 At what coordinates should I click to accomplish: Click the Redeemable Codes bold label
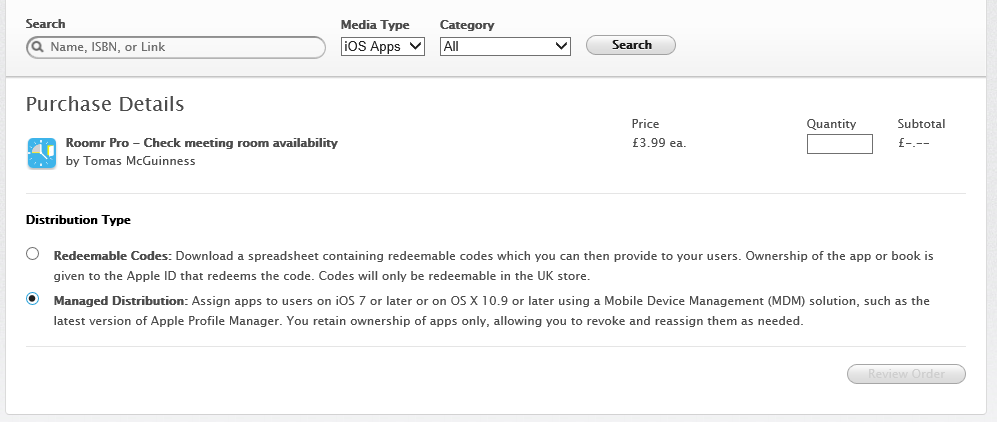pyautogui.click(x=113, y=256)
